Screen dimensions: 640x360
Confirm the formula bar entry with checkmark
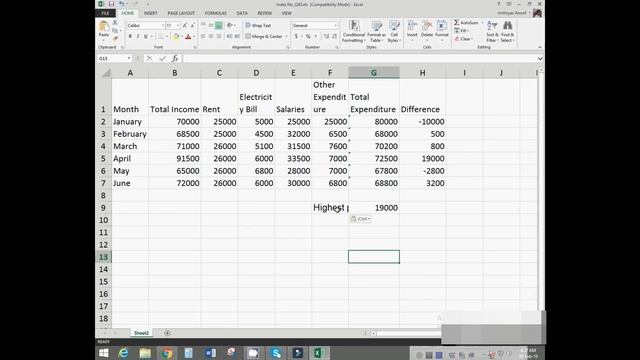pyautogui.click(x=162, y=58)
